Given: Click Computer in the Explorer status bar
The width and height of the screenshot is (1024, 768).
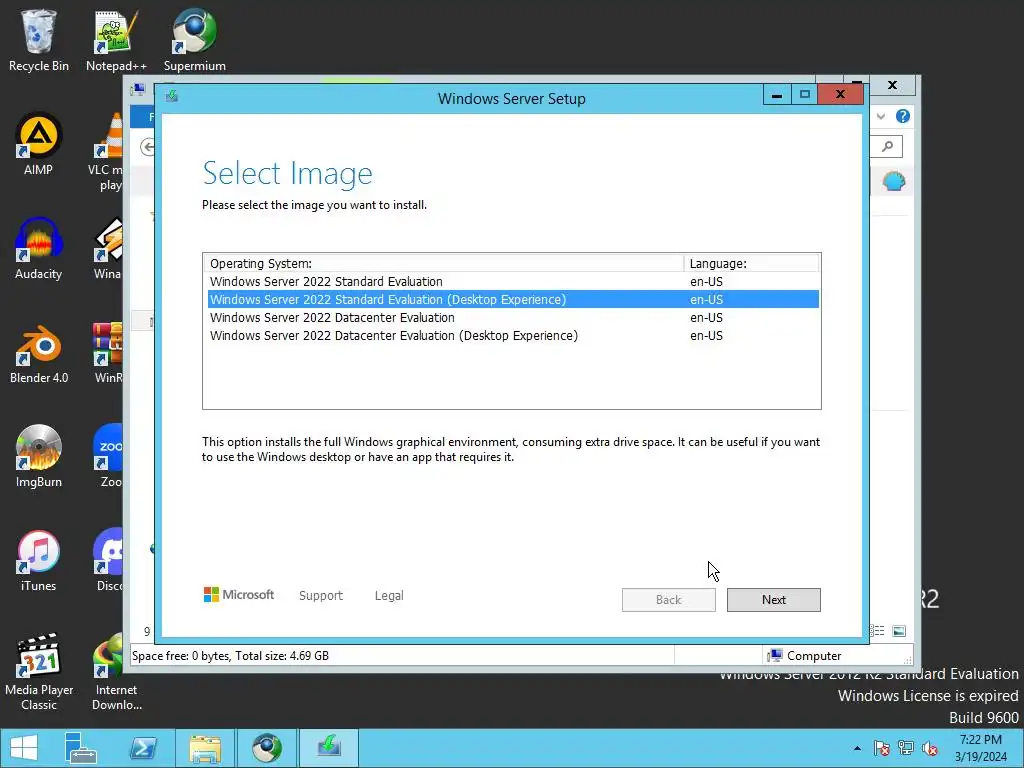Looking at the screenshot, I should [x=805, y=656].
